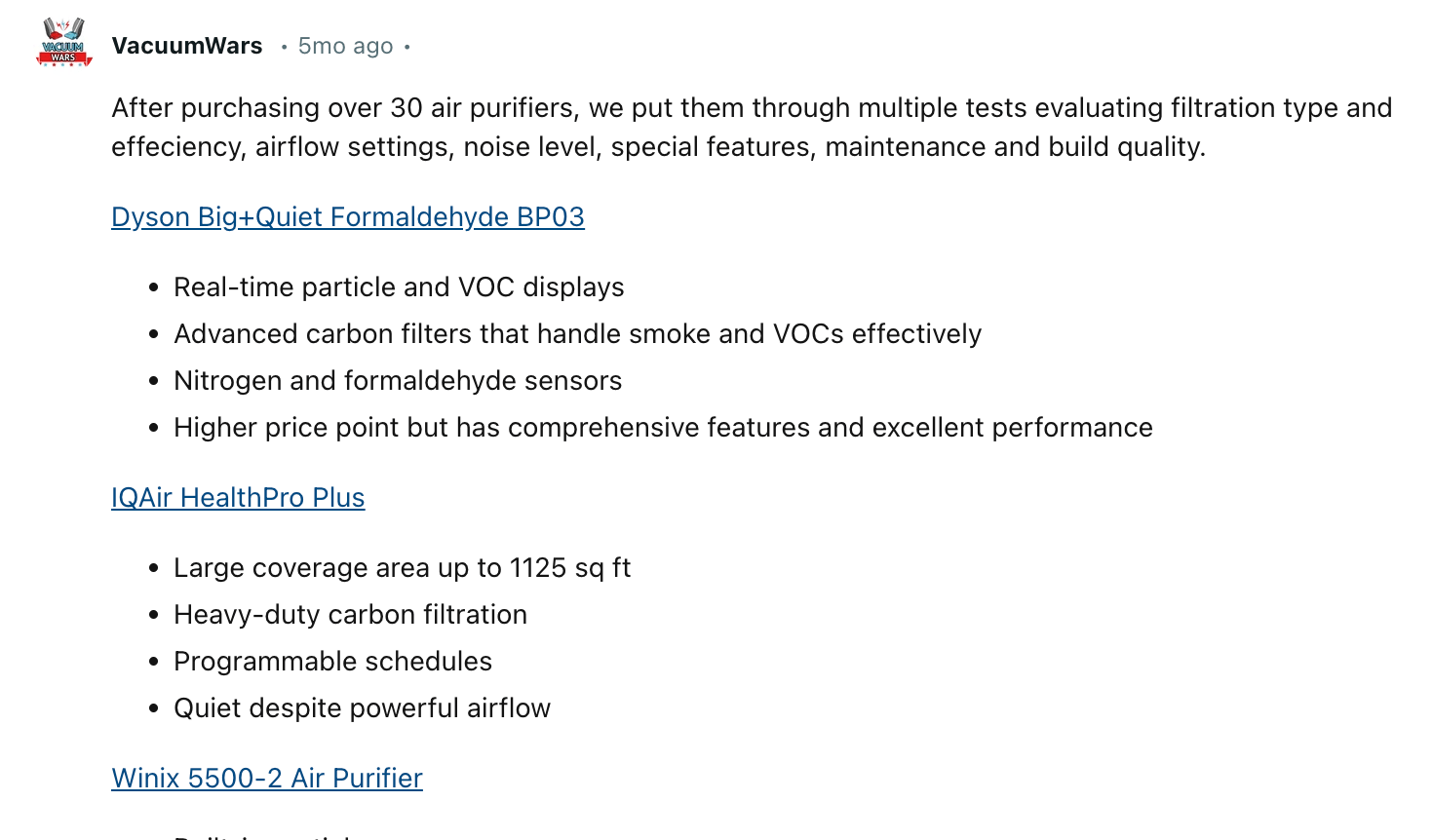
Task: Open the Dyson Big+Quiet Formaldehyde BP03 link
Action: point(347,216)
